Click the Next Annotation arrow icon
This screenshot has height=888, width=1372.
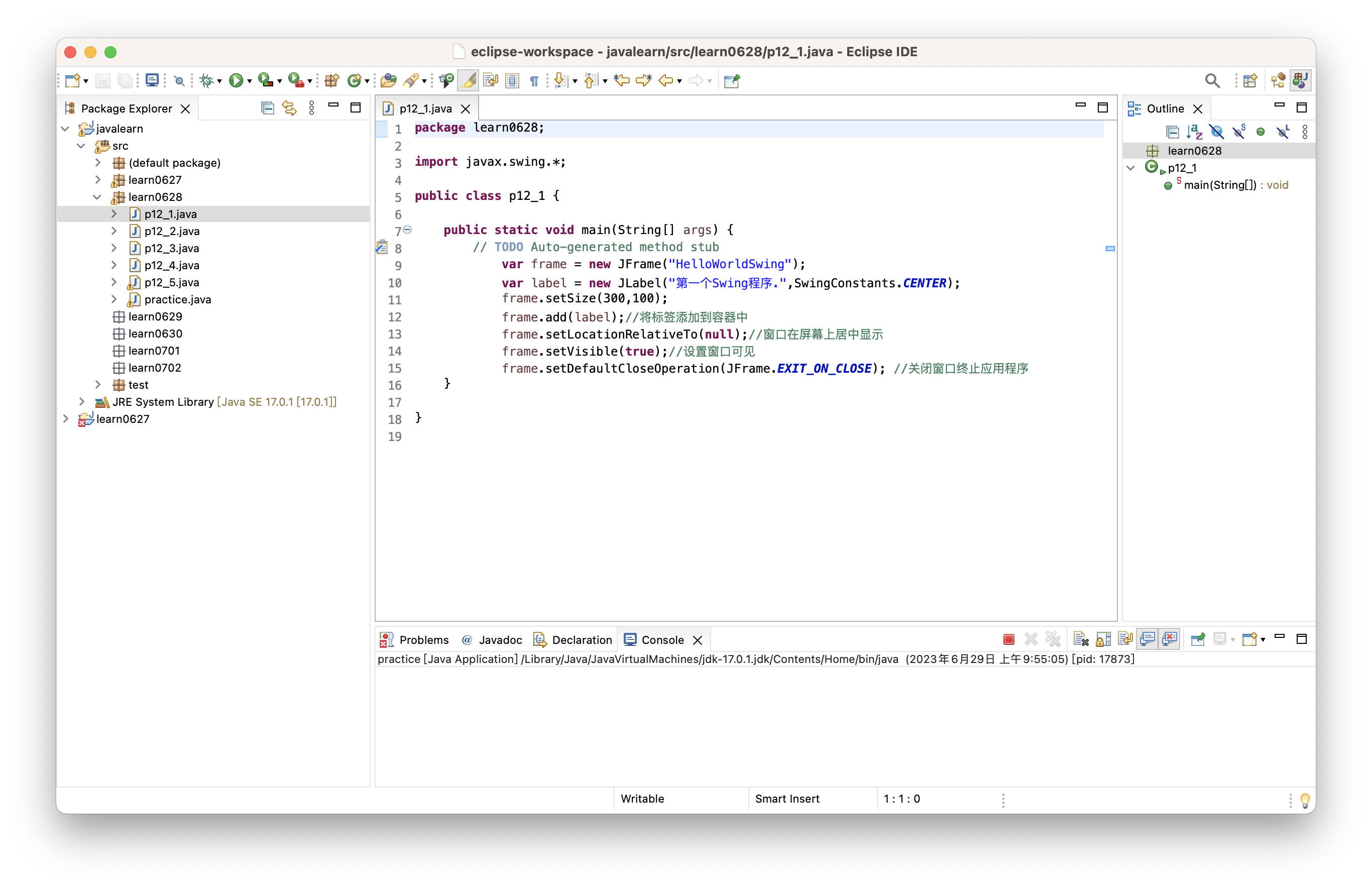pyautogui.click(x=561, y=81)
